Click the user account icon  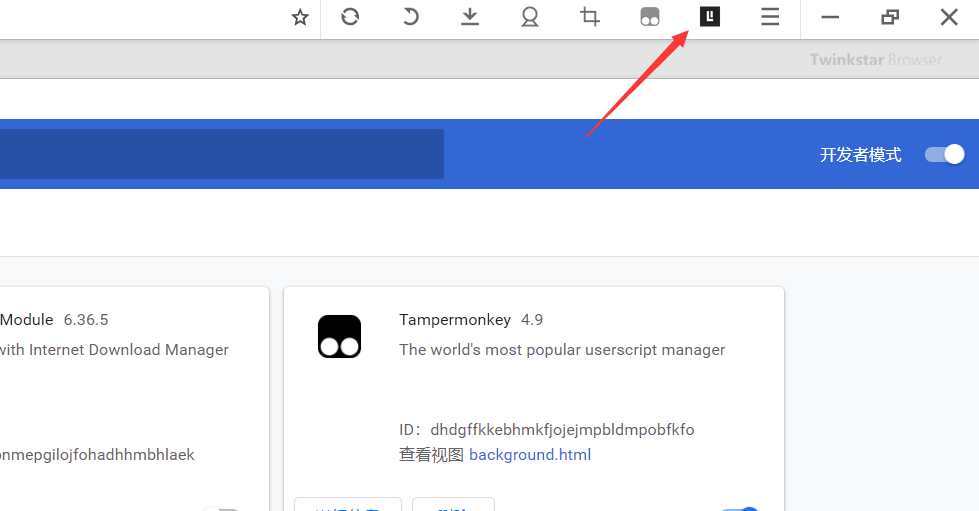(530, 17)
